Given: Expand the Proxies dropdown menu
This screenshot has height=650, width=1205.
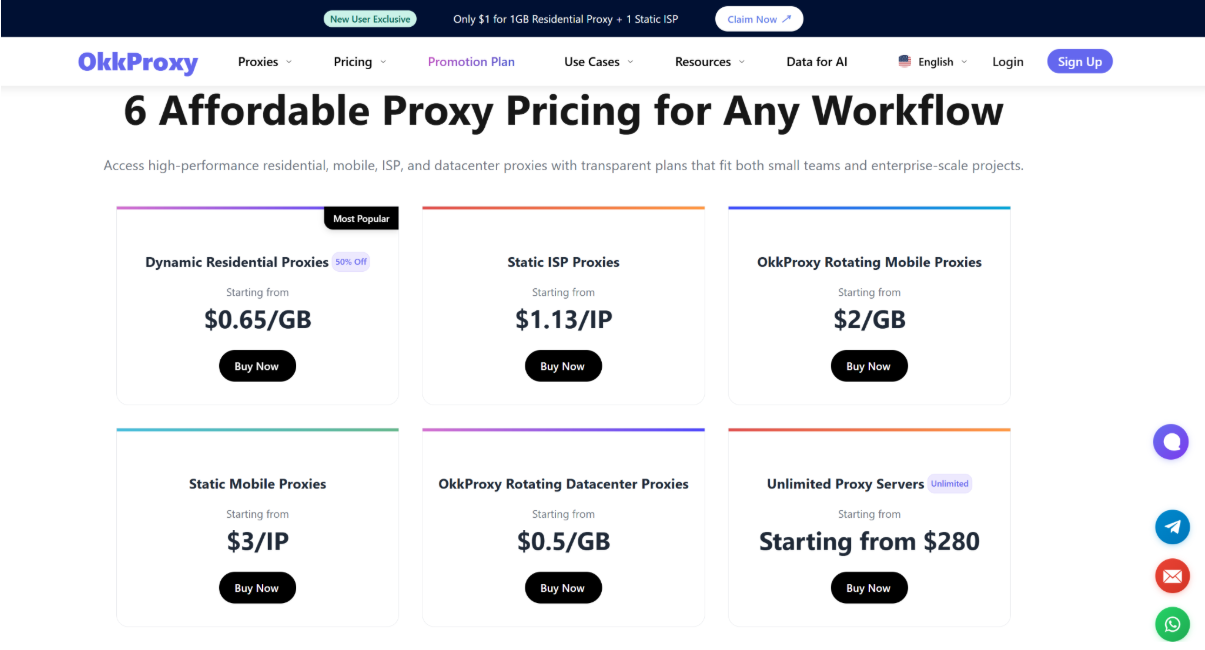Looking at the screenshot, I should (265, 62).
